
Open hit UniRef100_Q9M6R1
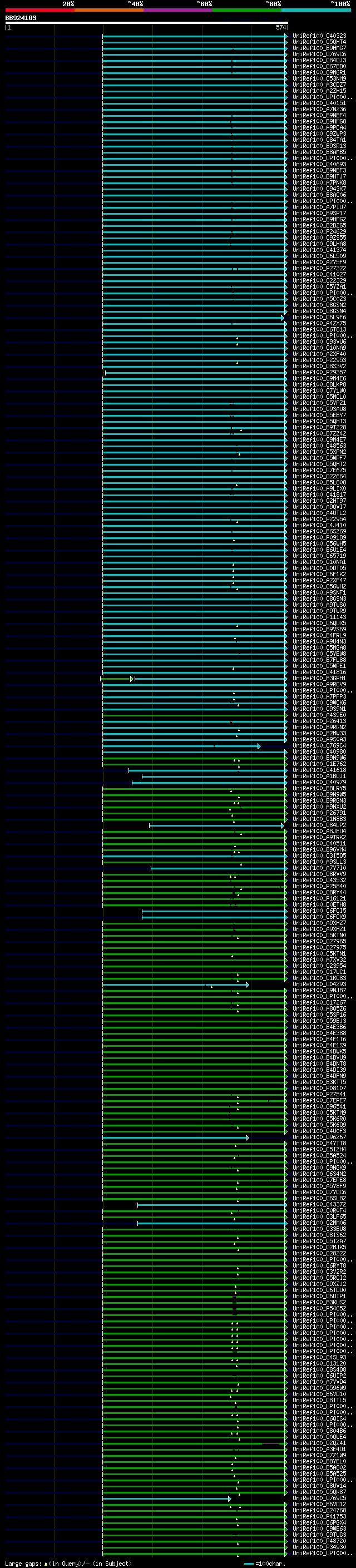pyautogui.click(x=319, y=72)
